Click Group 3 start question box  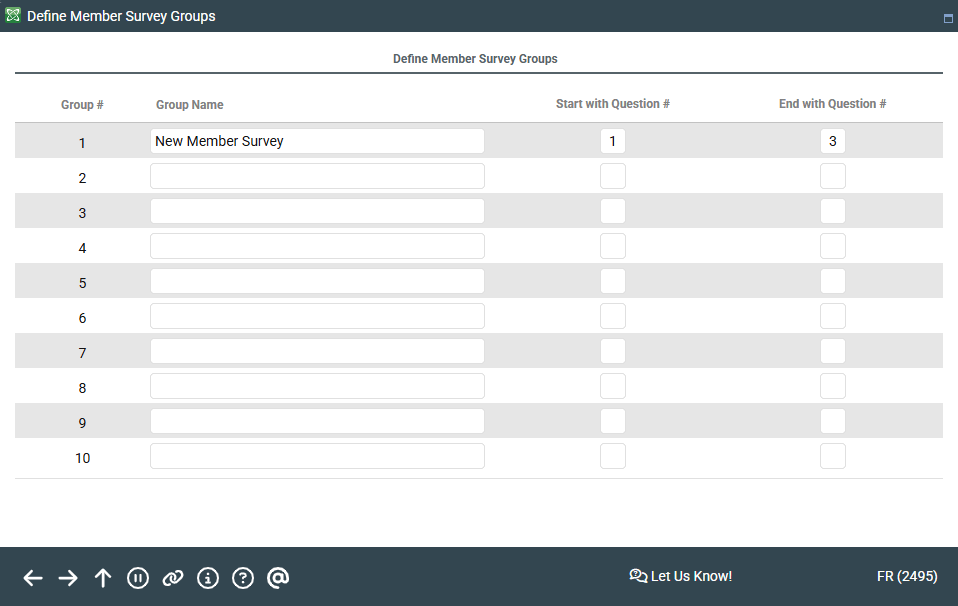[613, 211]
